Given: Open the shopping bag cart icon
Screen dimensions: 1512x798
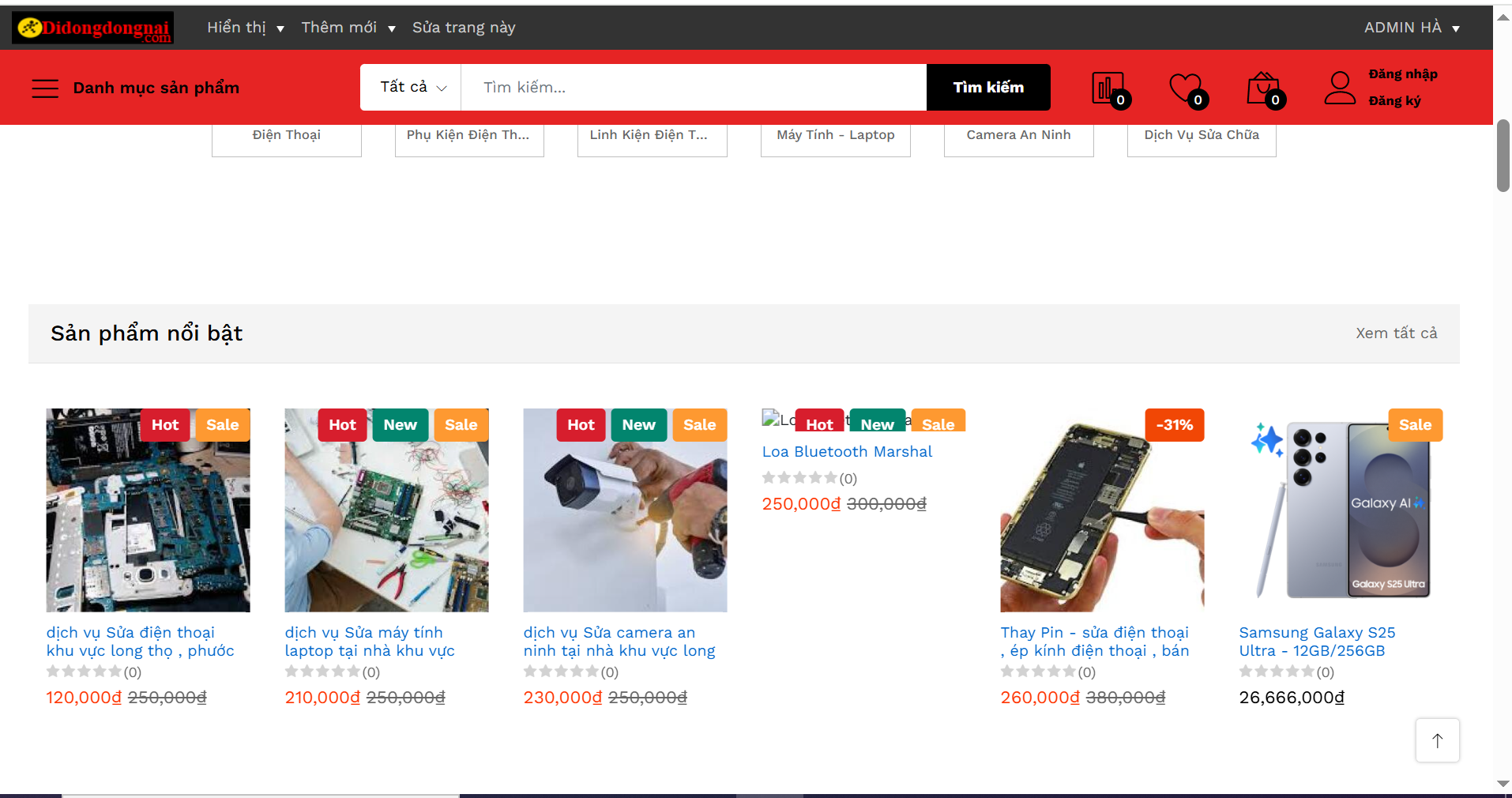Looking at the screenshot, I should pos(1262,88).
